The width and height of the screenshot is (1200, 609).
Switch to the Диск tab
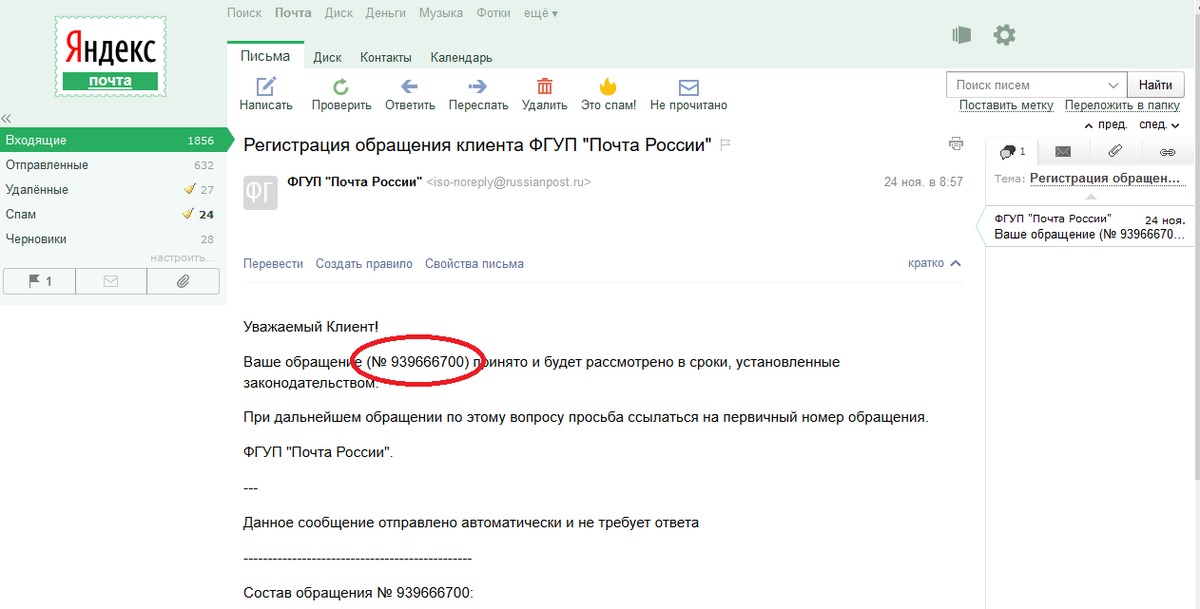(x=327, y=58)
